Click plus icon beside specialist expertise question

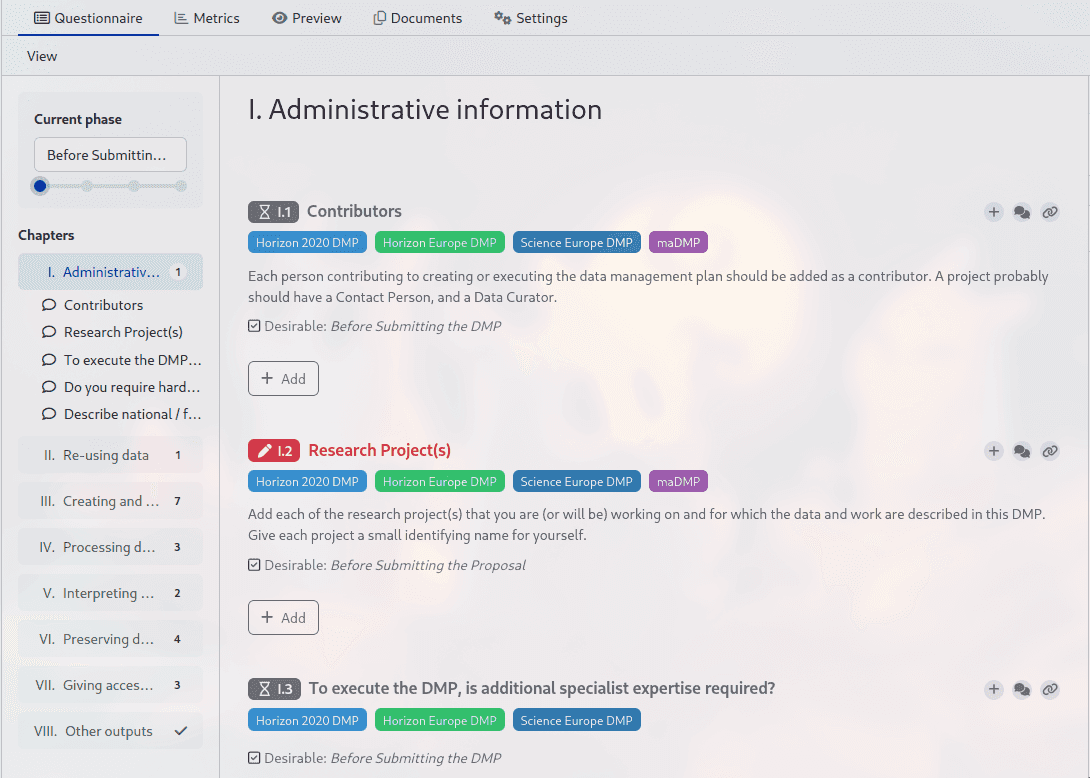click(x=993, y=690)
